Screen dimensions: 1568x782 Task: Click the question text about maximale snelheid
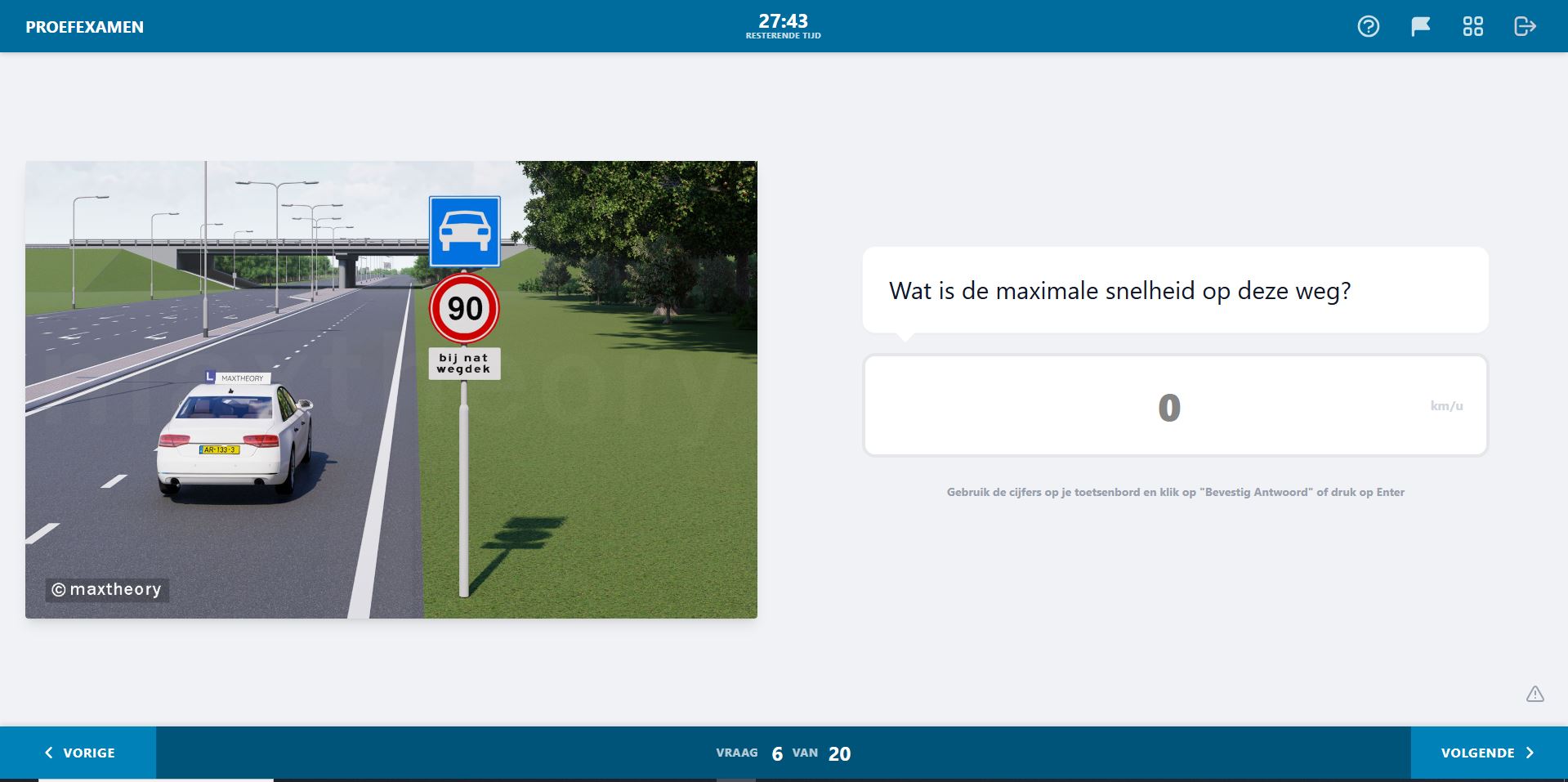[1119, 291]
